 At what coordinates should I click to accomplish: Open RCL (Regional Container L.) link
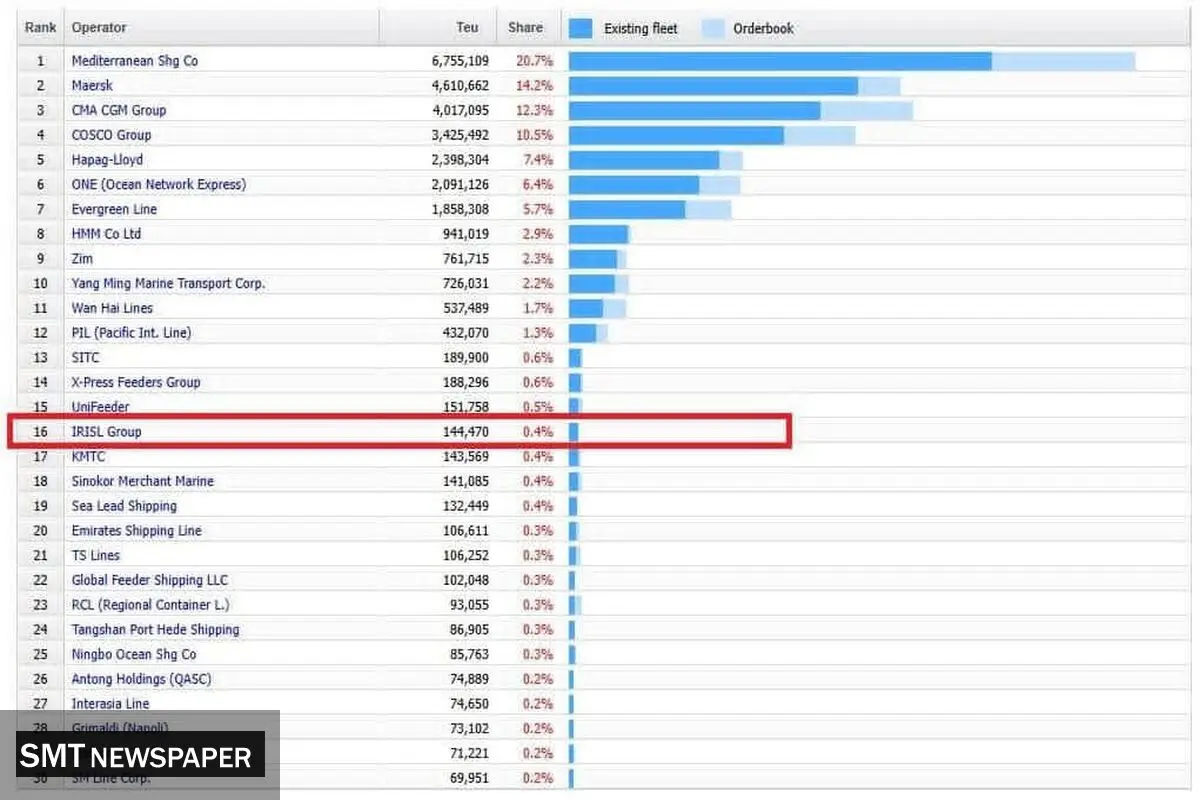click(x=150, y=605)
